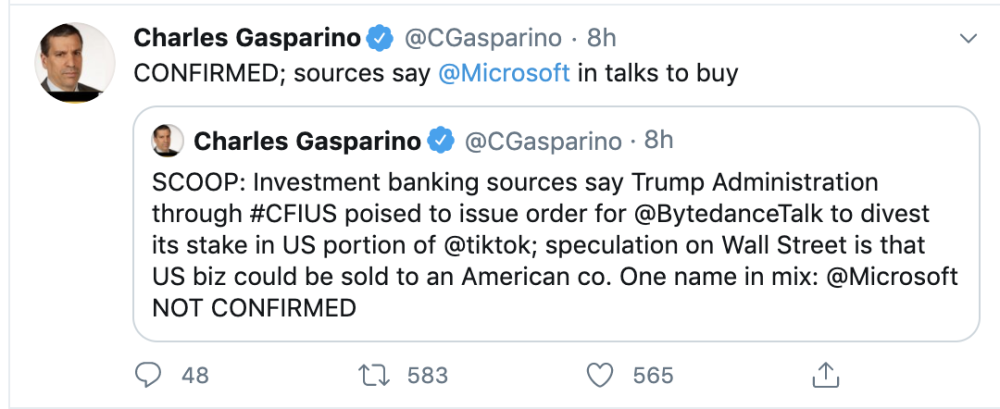1000x409 pixels.
Task: Expand the tweet options chevron
Action: (x=967, y=39)
